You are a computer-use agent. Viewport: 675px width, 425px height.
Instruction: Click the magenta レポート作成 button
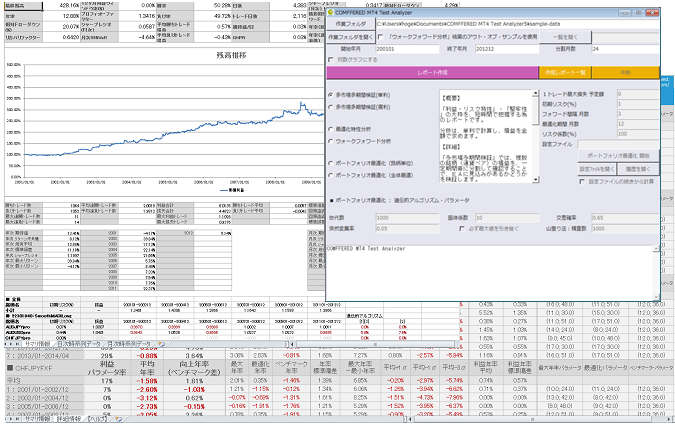click(432, 72)
